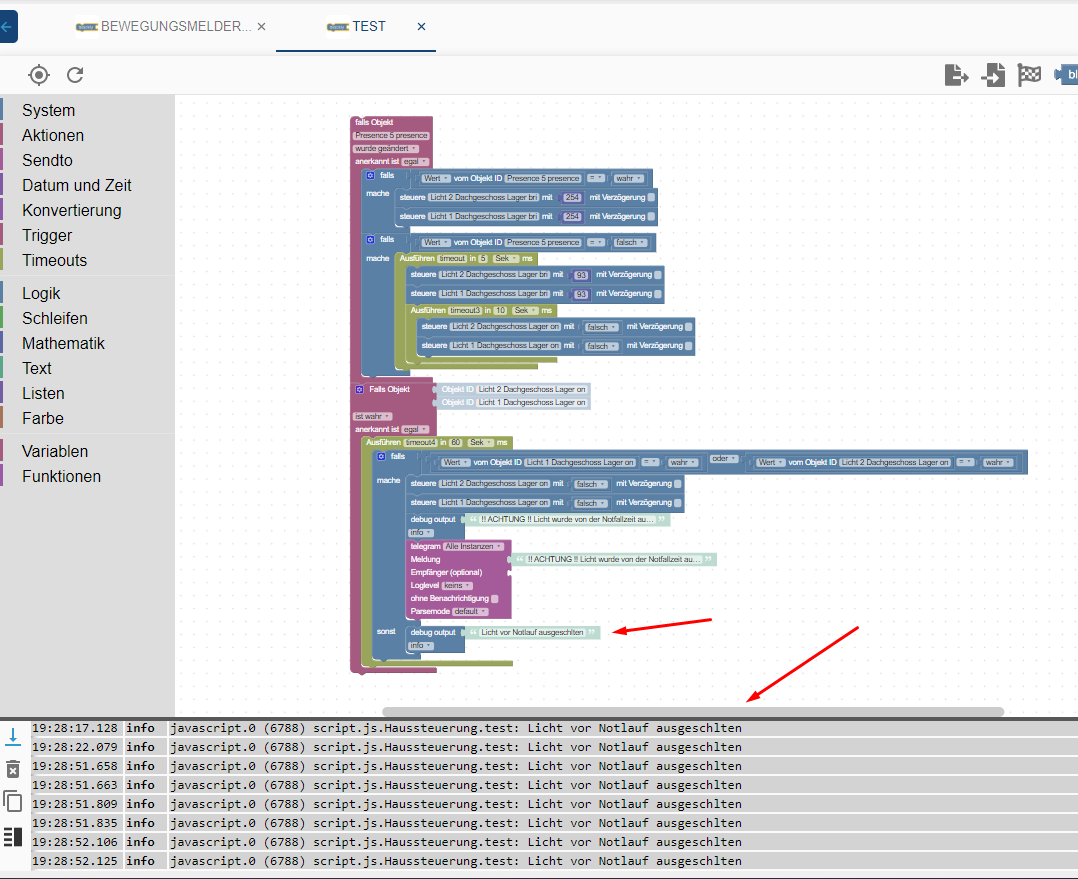
Task: Click the checkered flag check-blocks icon
Action: [1029, 75]
